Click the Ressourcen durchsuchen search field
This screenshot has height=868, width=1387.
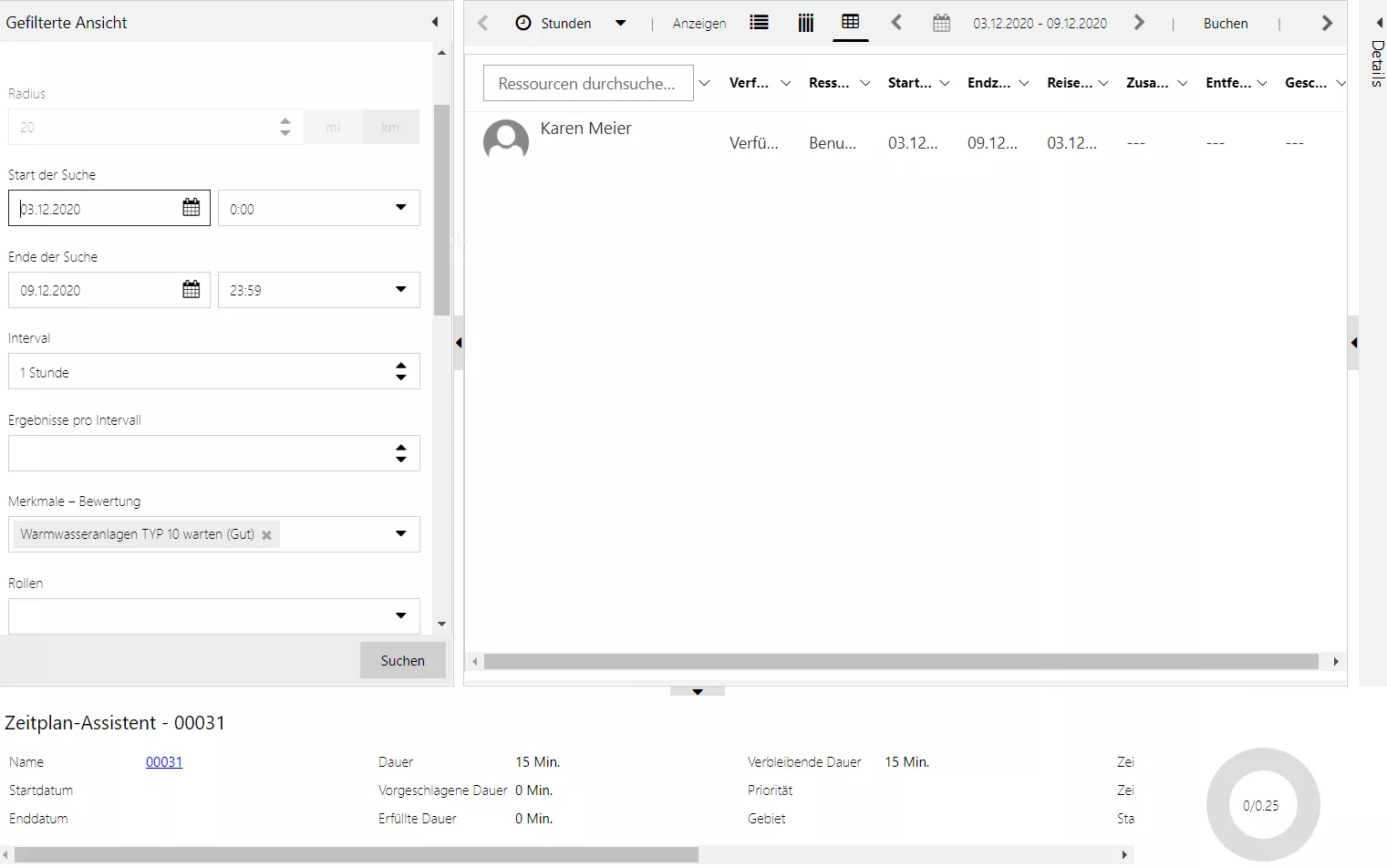click(587, 83)
